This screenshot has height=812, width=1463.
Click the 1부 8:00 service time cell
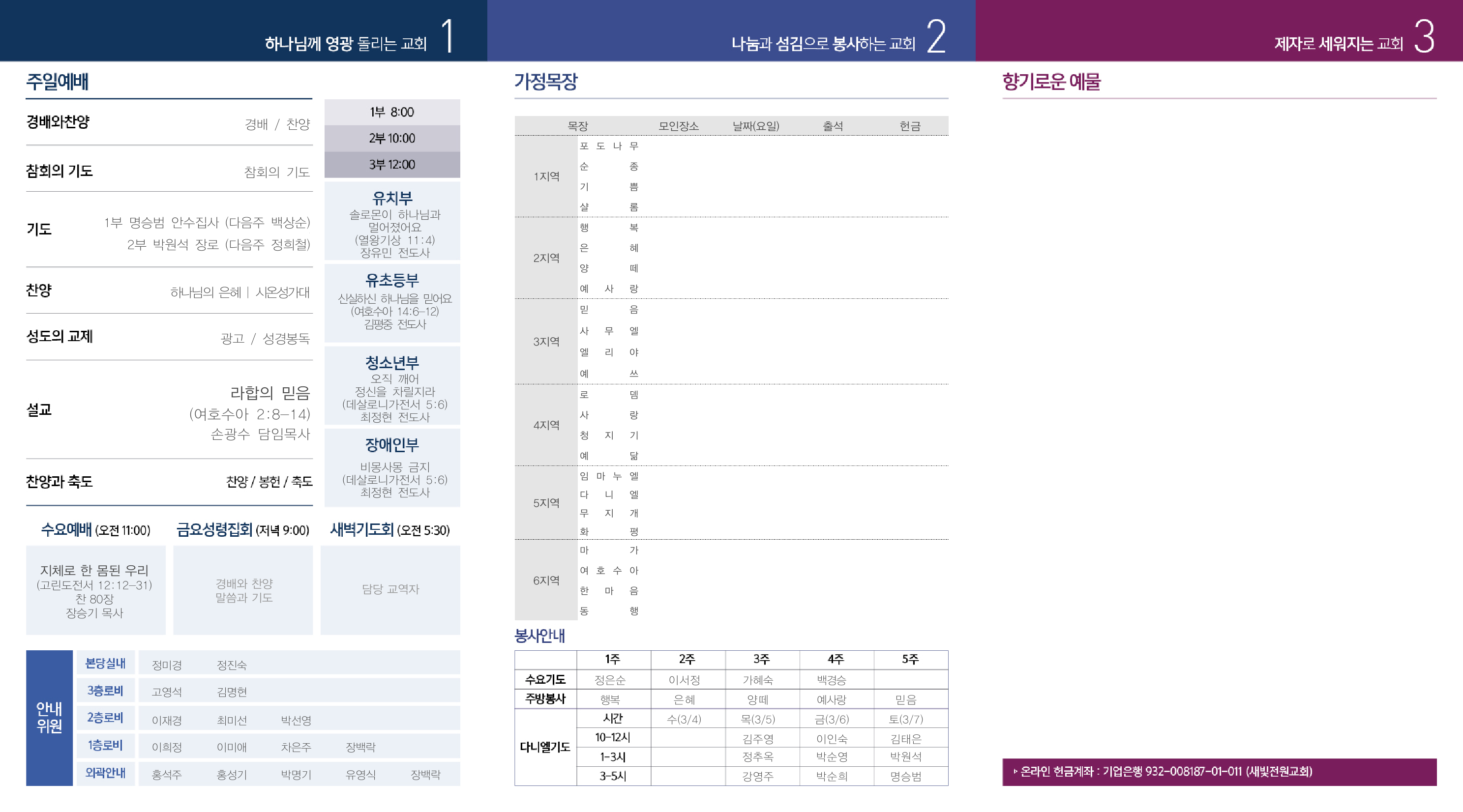click(392, 112)
